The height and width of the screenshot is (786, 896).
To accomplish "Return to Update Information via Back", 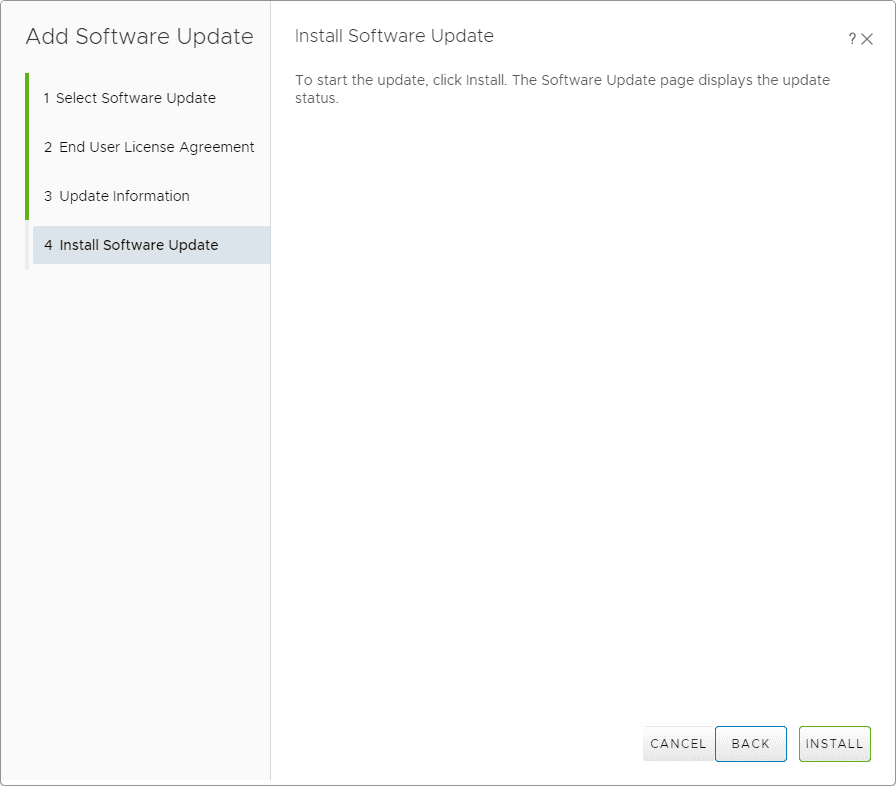I will click(750, 744).
